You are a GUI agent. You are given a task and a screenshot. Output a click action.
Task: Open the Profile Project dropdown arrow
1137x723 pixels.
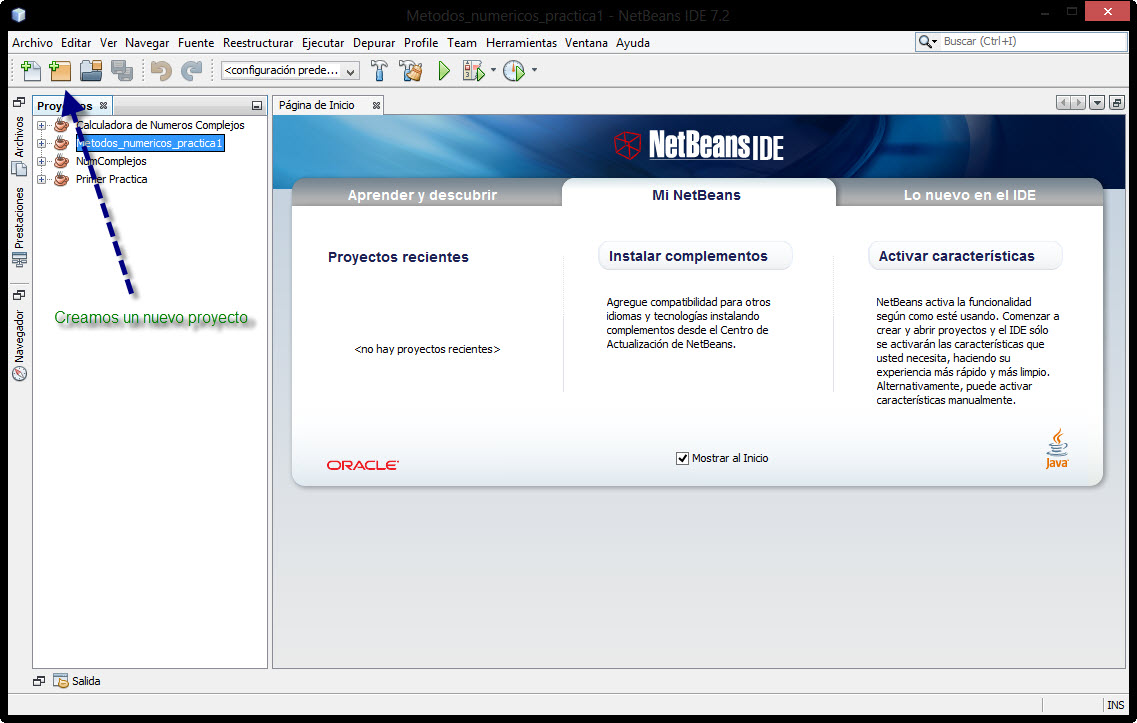pos(534,70)
